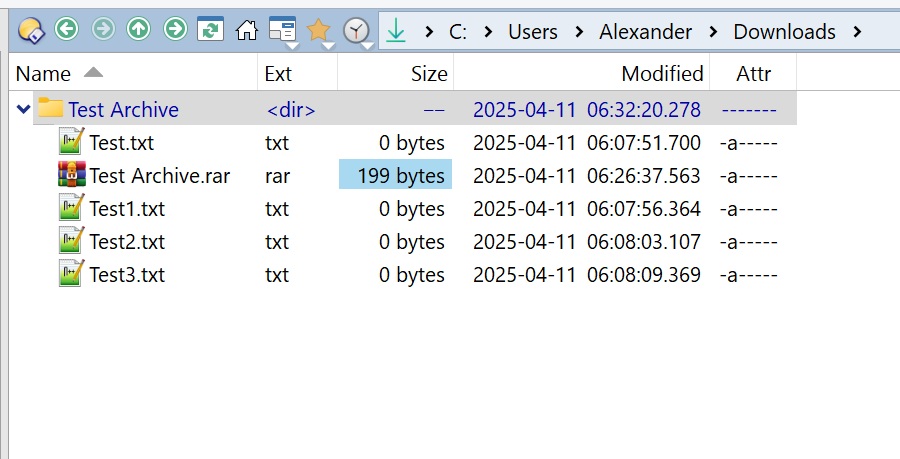Viewport: 900px width, 459px height.
Task: Click the Alexander breadcrumb segment
Action: pos(645,32)
